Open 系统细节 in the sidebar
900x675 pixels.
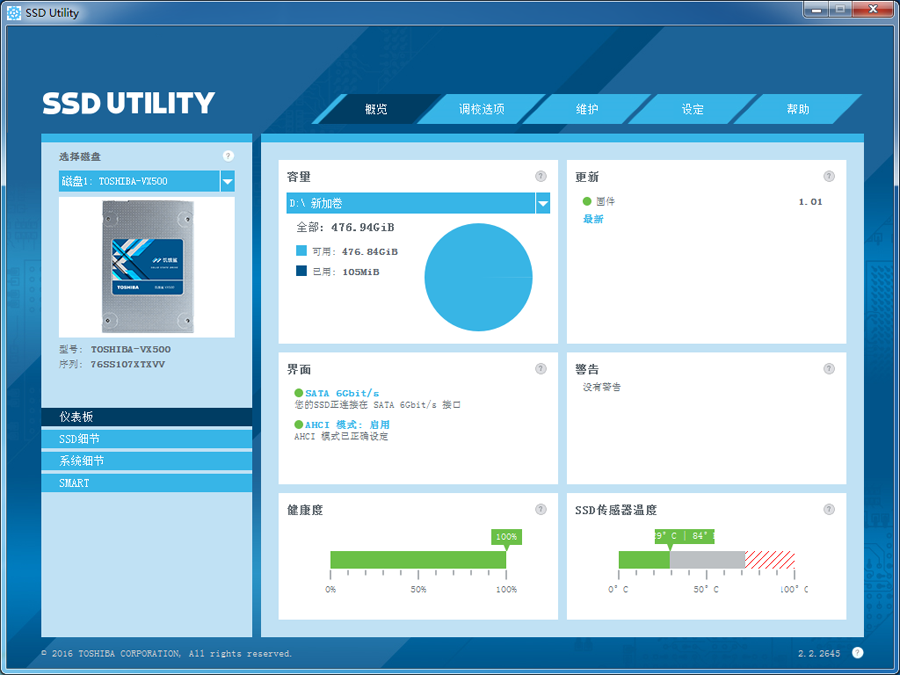pos(146,461)
